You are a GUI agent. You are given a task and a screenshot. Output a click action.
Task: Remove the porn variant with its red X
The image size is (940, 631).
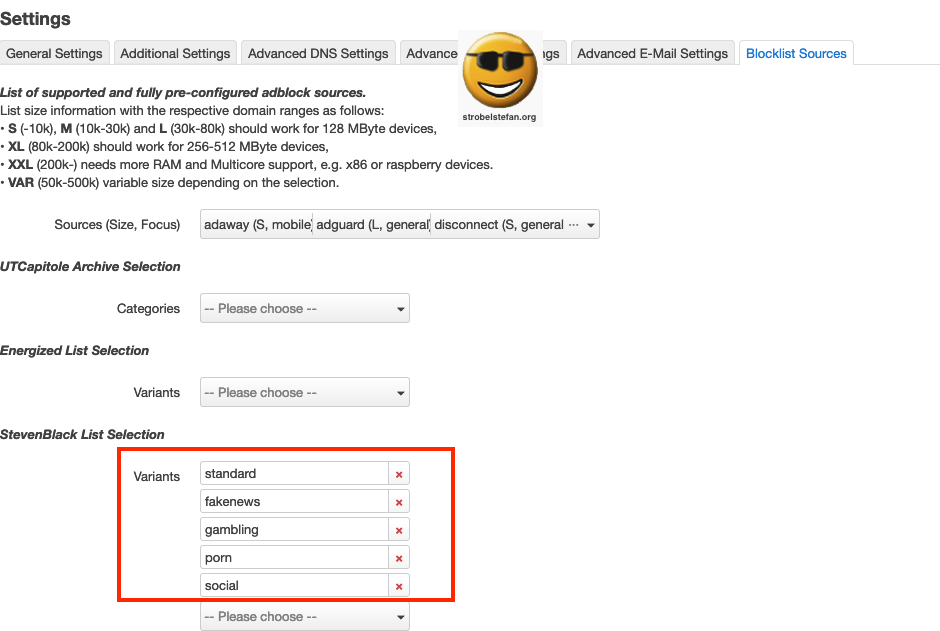tap(399, 558)
